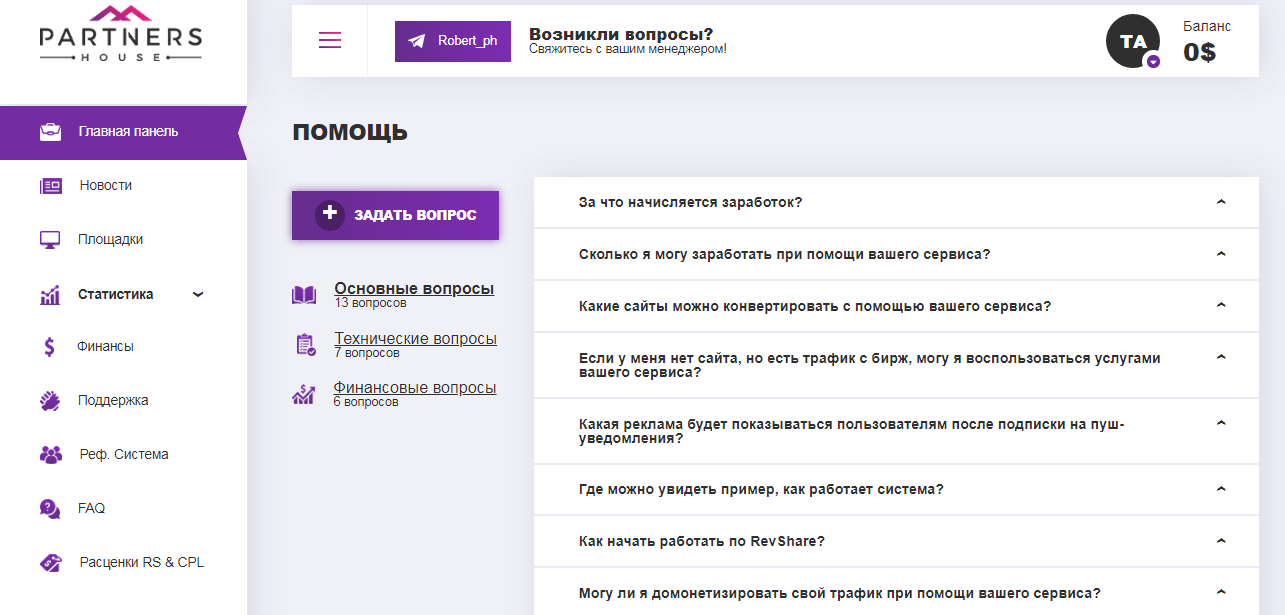Open the Статистика submenu chevron
The height and width of the screenshot is (615, 1285).
[x=198, y=294]
